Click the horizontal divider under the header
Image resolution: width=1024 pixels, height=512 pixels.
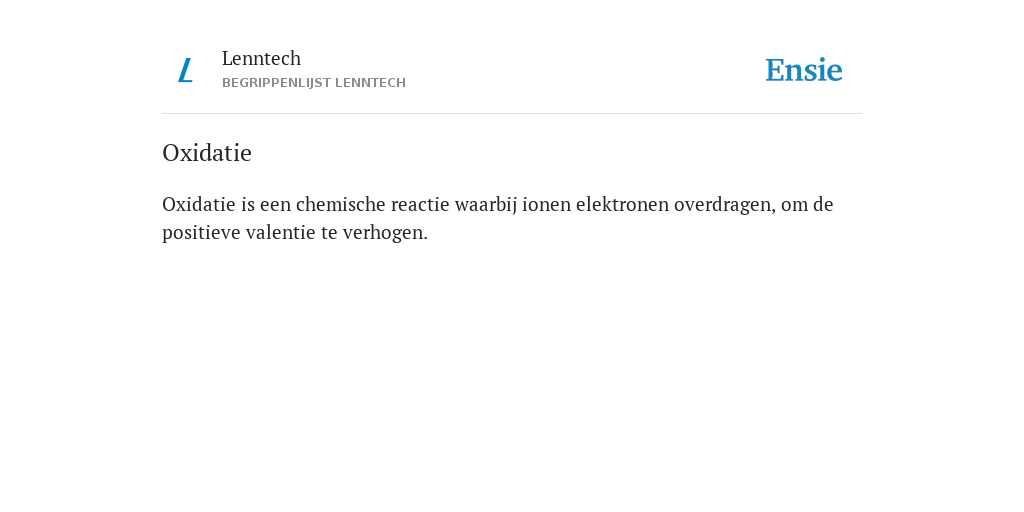coord(512,114)
